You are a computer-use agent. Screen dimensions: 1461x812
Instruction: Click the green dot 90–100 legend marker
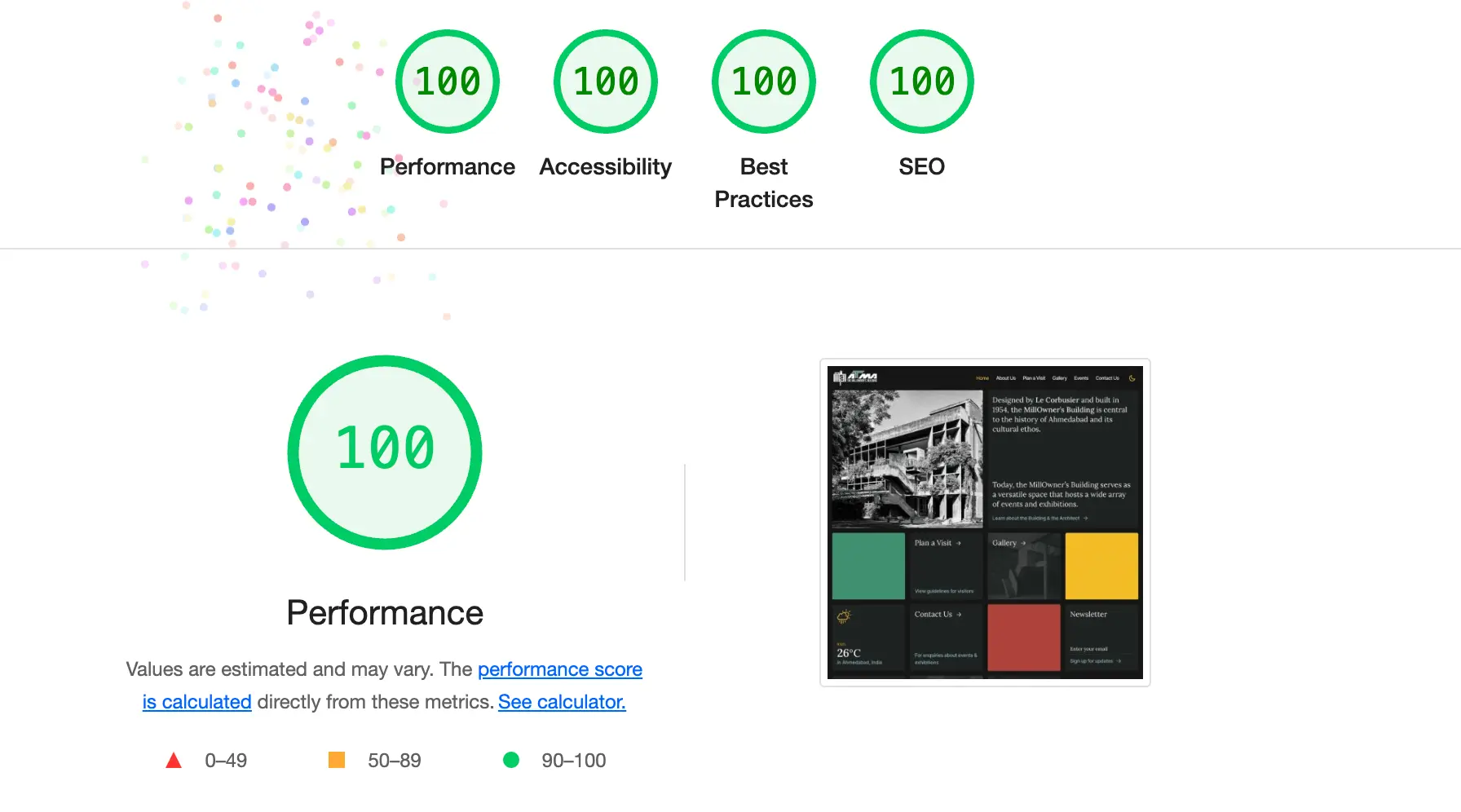pos(512,760)
